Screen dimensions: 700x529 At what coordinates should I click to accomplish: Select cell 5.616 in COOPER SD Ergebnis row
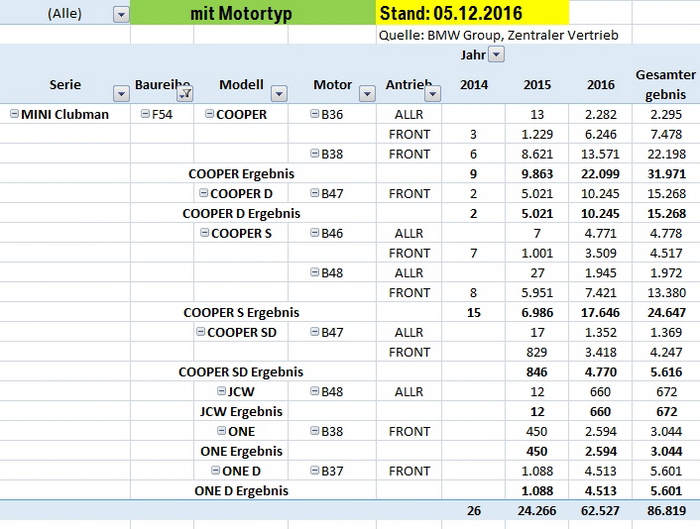click(666, 372)
